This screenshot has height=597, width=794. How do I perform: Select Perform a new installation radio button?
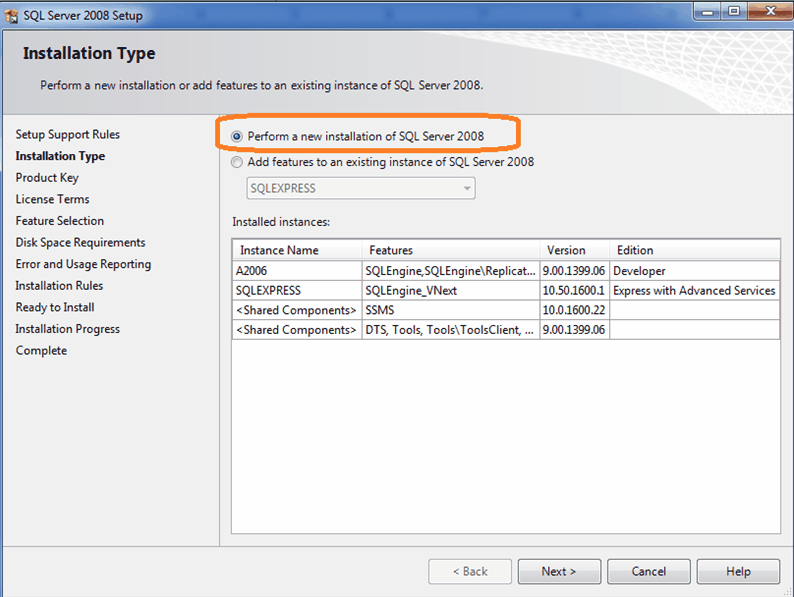tap(236, 136)
